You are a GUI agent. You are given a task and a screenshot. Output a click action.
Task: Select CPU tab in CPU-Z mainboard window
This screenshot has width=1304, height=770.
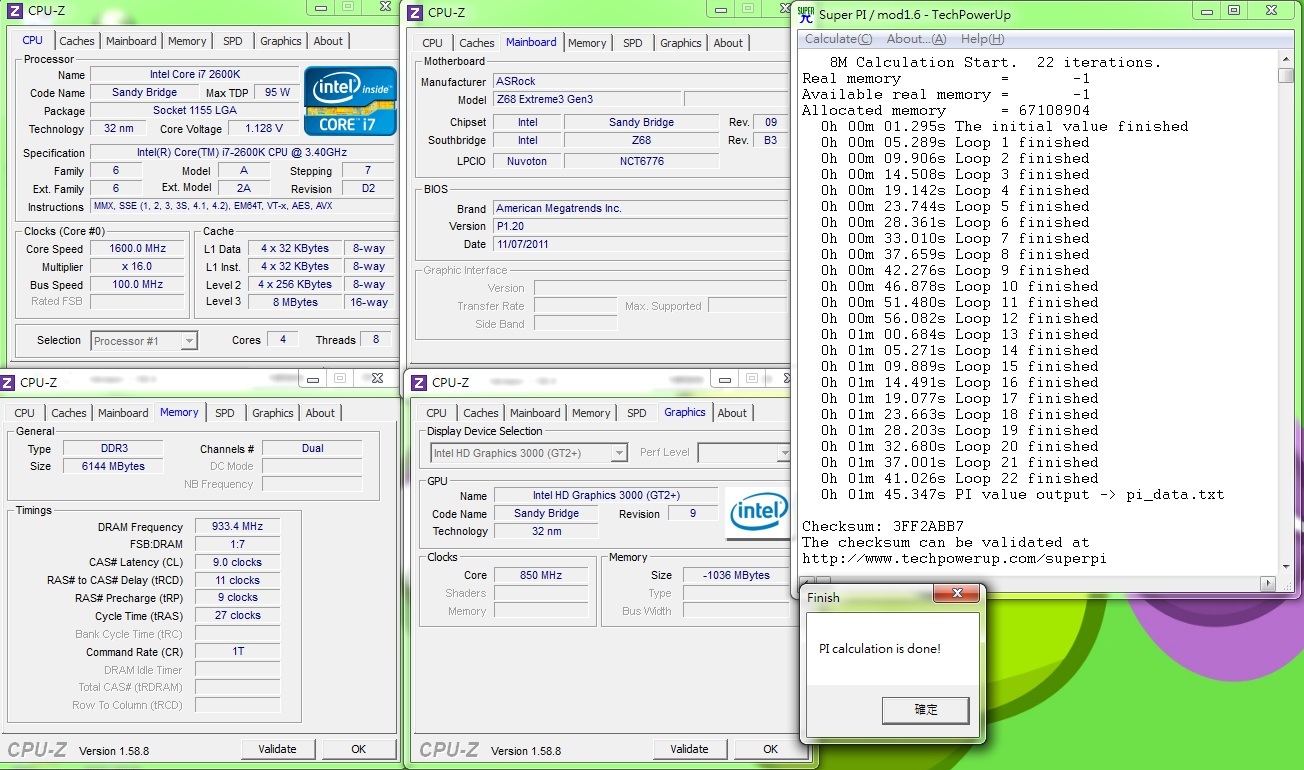click(x=432, y=43)
